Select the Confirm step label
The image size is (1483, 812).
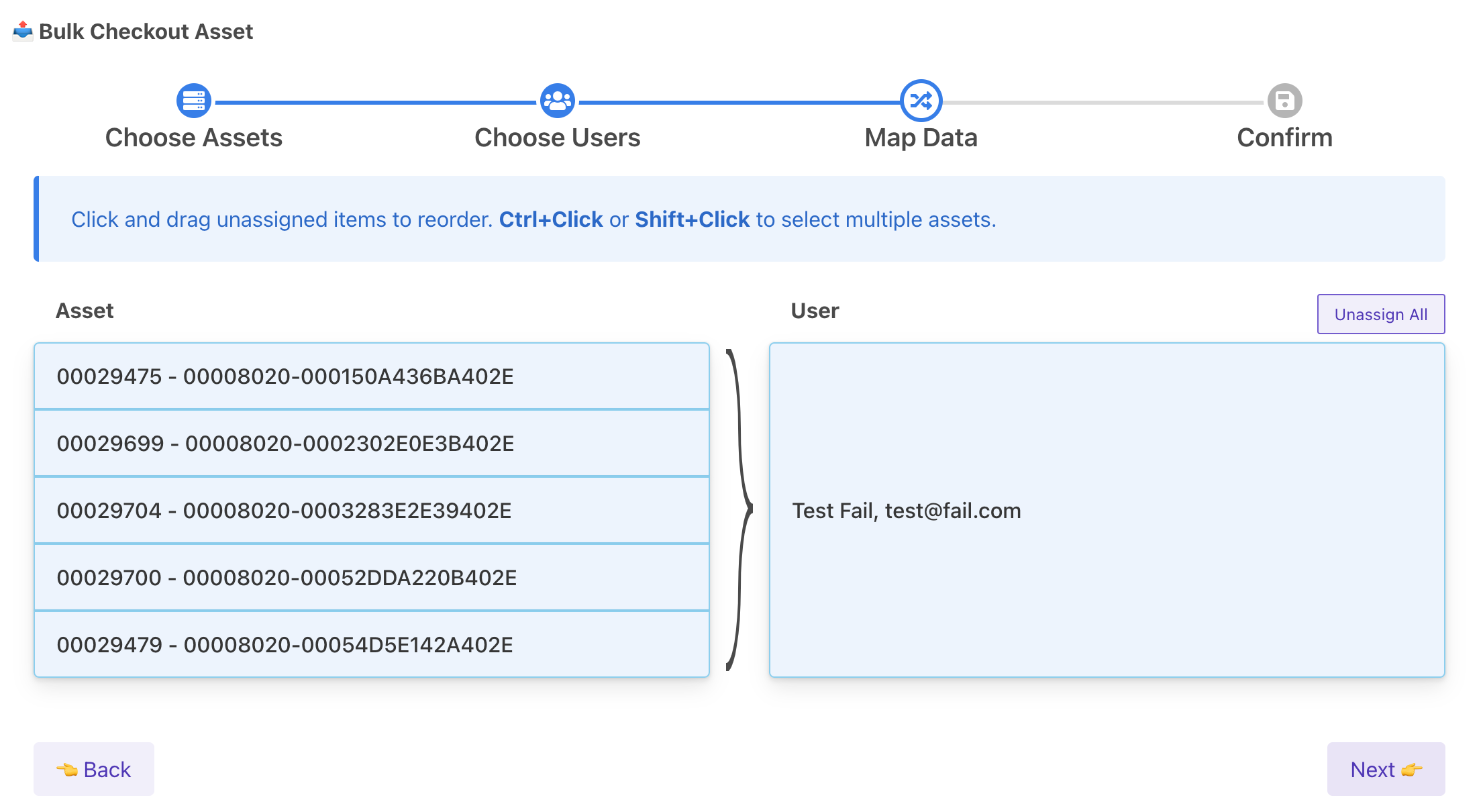[1284, 138]
